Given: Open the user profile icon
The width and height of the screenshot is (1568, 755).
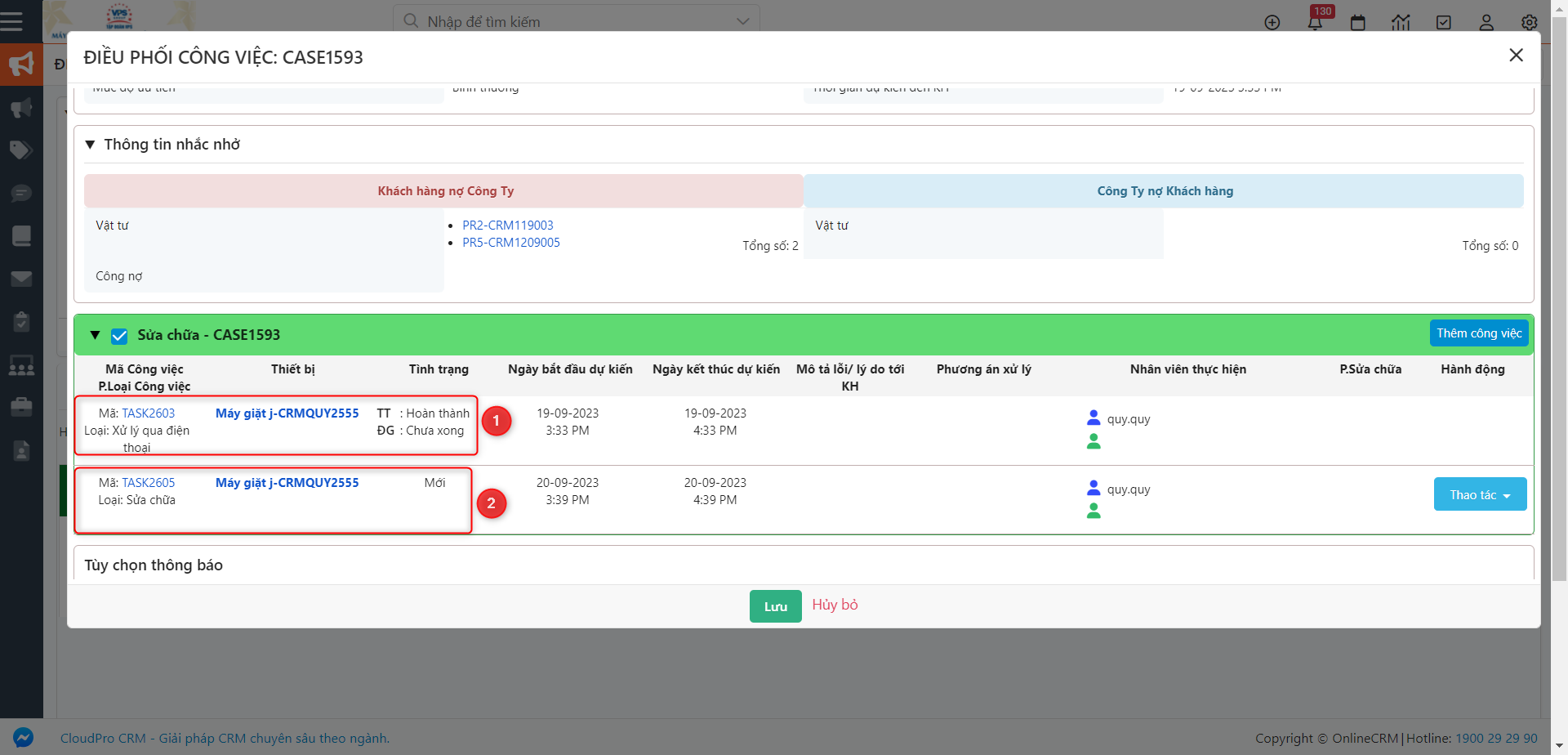Looking at the screenshot, I should (1486, 22).
